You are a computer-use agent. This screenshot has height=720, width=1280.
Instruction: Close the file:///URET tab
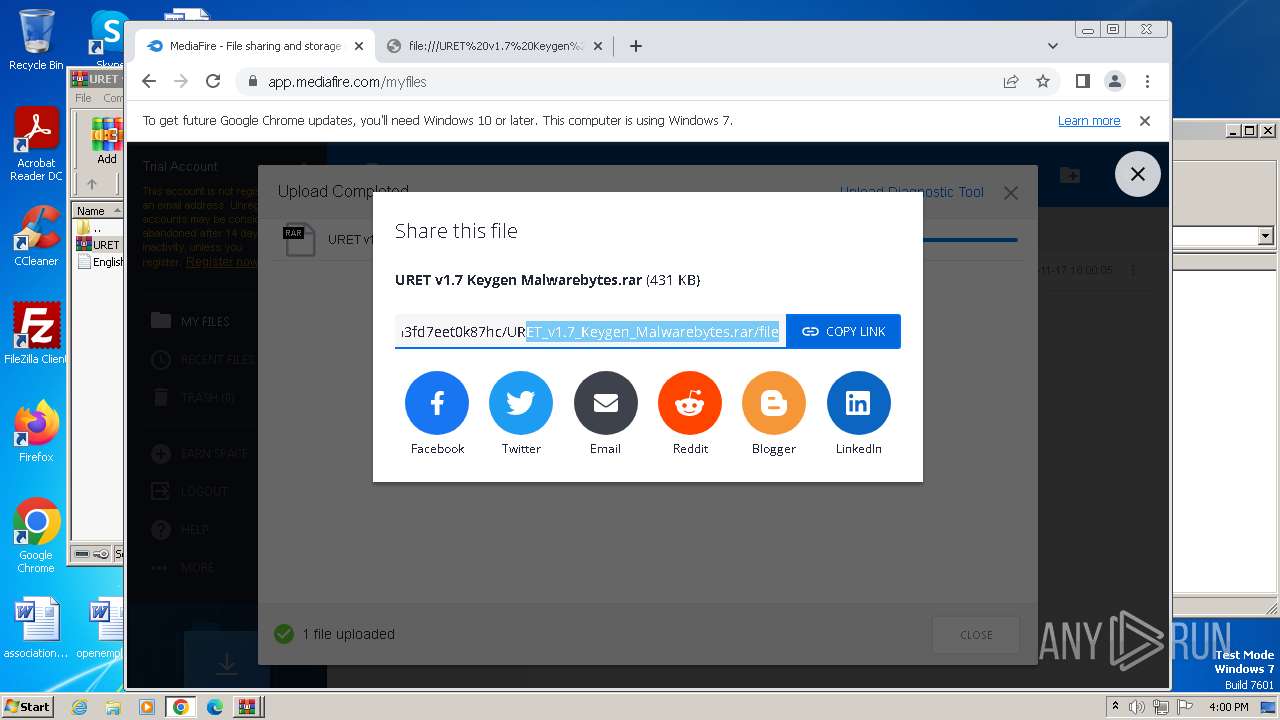click(x=598, y=46)
